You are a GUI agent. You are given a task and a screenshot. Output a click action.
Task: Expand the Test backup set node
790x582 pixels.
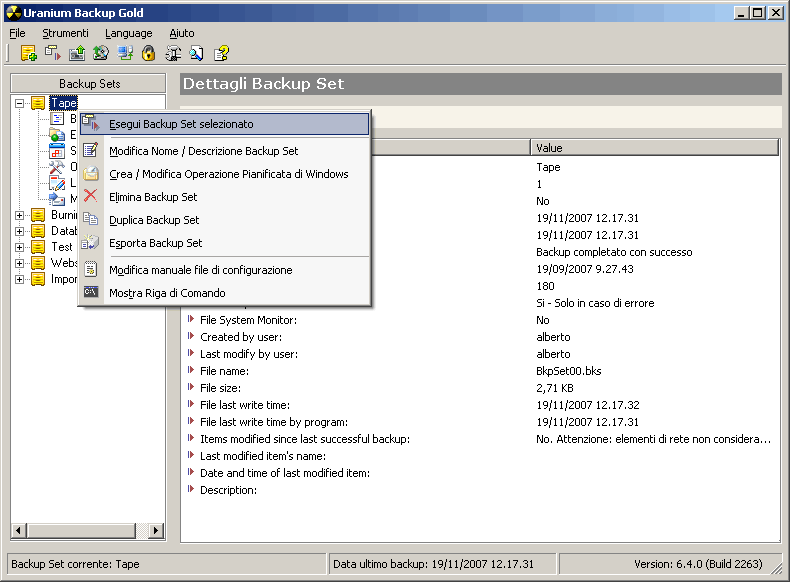click(x=20, y=247)
